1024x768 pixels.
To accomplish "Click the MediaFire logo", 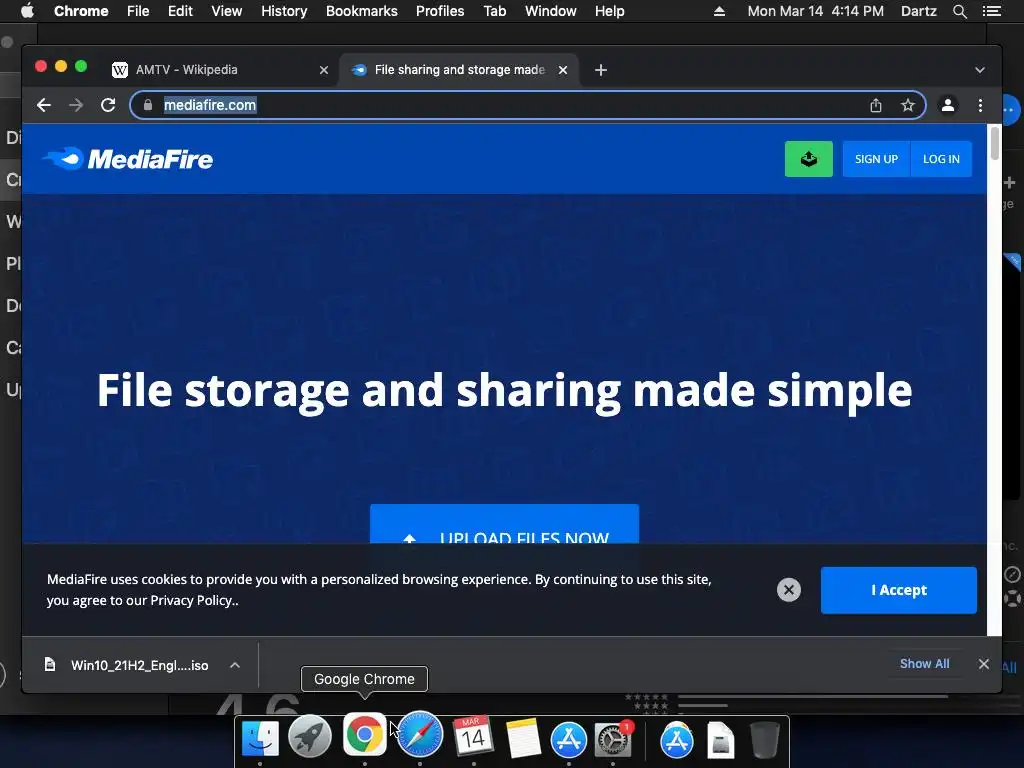I will [x=128, y=159].
